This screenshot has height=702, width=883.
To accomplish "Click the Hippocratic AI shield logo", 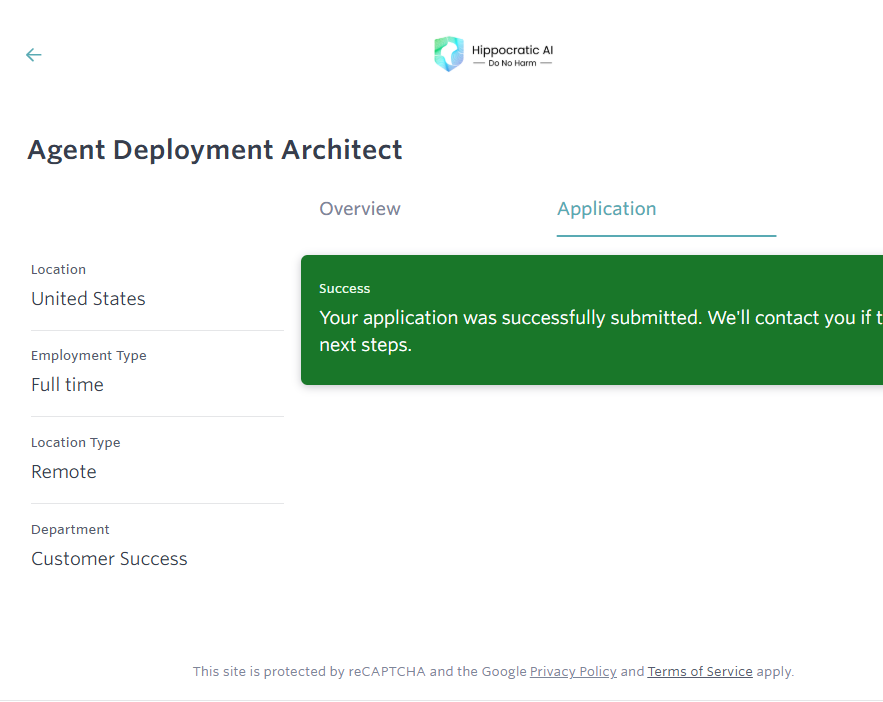I will pyautogui.click(x=448, y=54).
